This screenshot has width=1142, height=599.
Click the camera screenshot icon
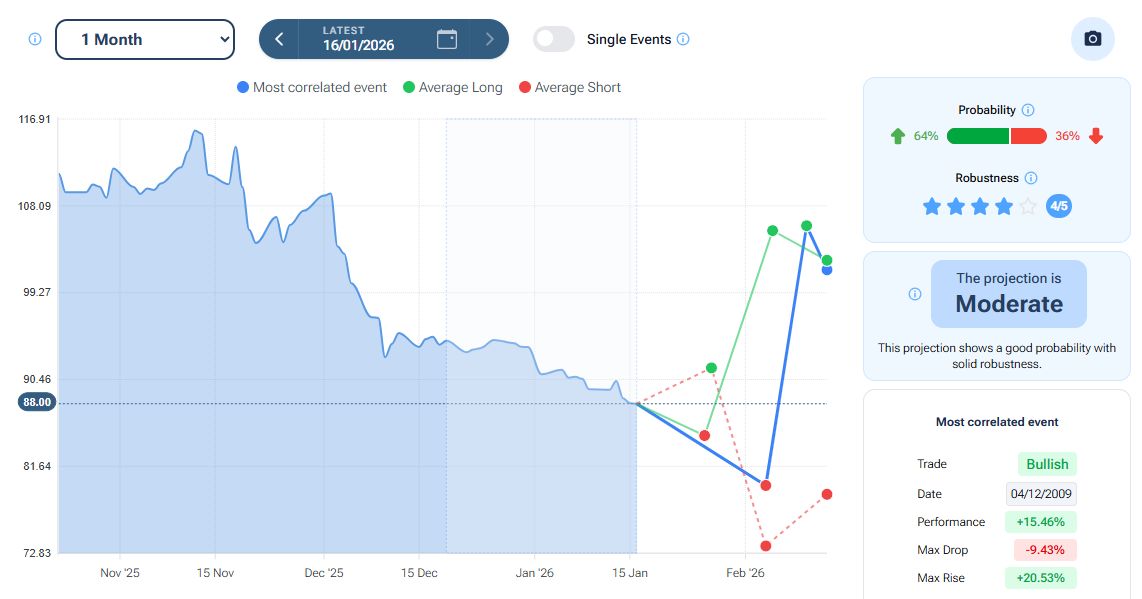click(1092, 39)
